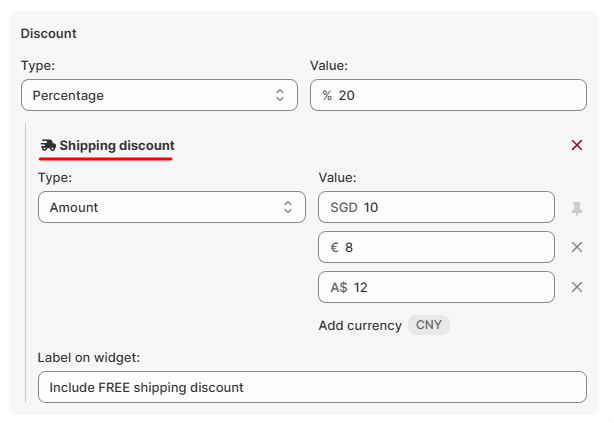The width and height of the screenshot is (614, 423).
Task: Delete the euro currency row
Action: click(576, 248)
